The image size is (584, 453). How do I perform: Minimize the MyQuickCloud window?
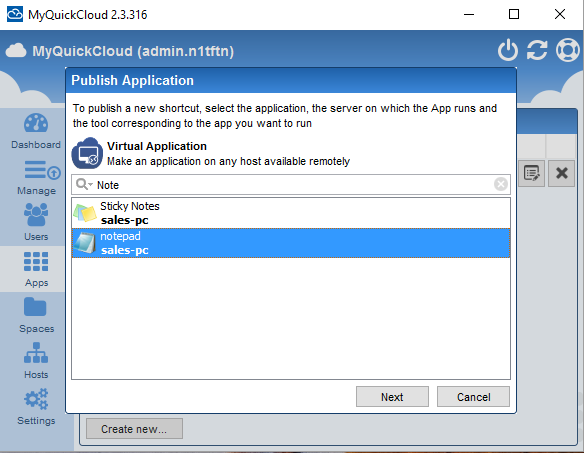[469, 15]
